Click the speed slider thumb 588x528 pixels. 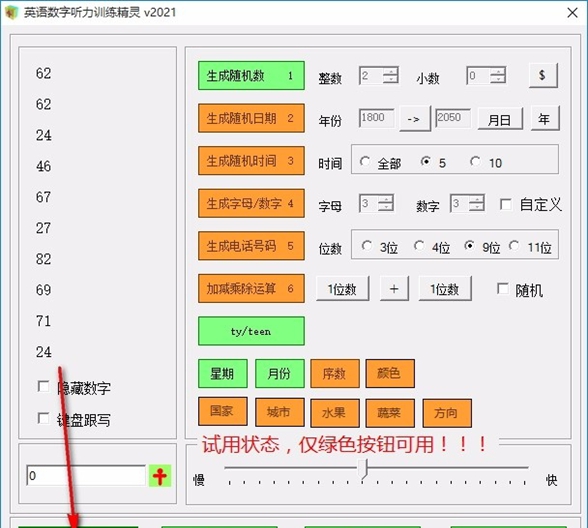pyautogui.click(x=363, y=468)
